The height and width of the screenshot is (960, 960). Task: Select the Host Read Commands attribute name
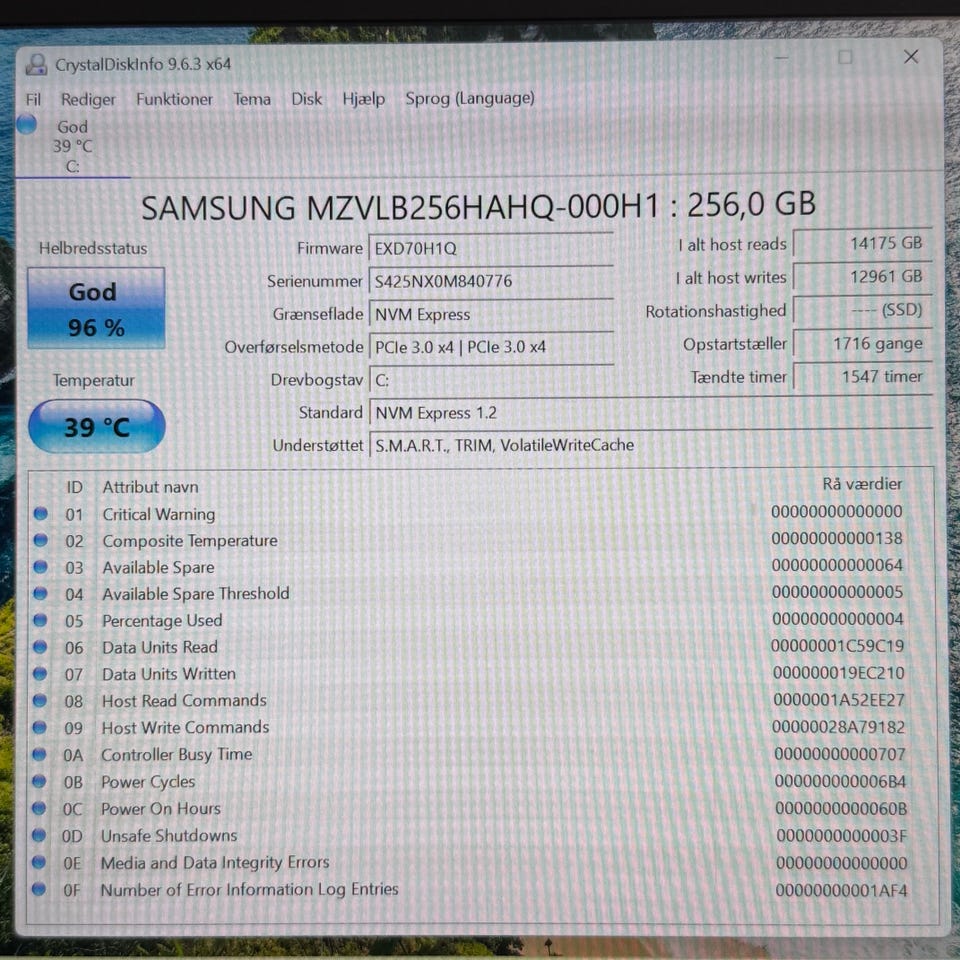pyautogui.click(x=184, y=700)
